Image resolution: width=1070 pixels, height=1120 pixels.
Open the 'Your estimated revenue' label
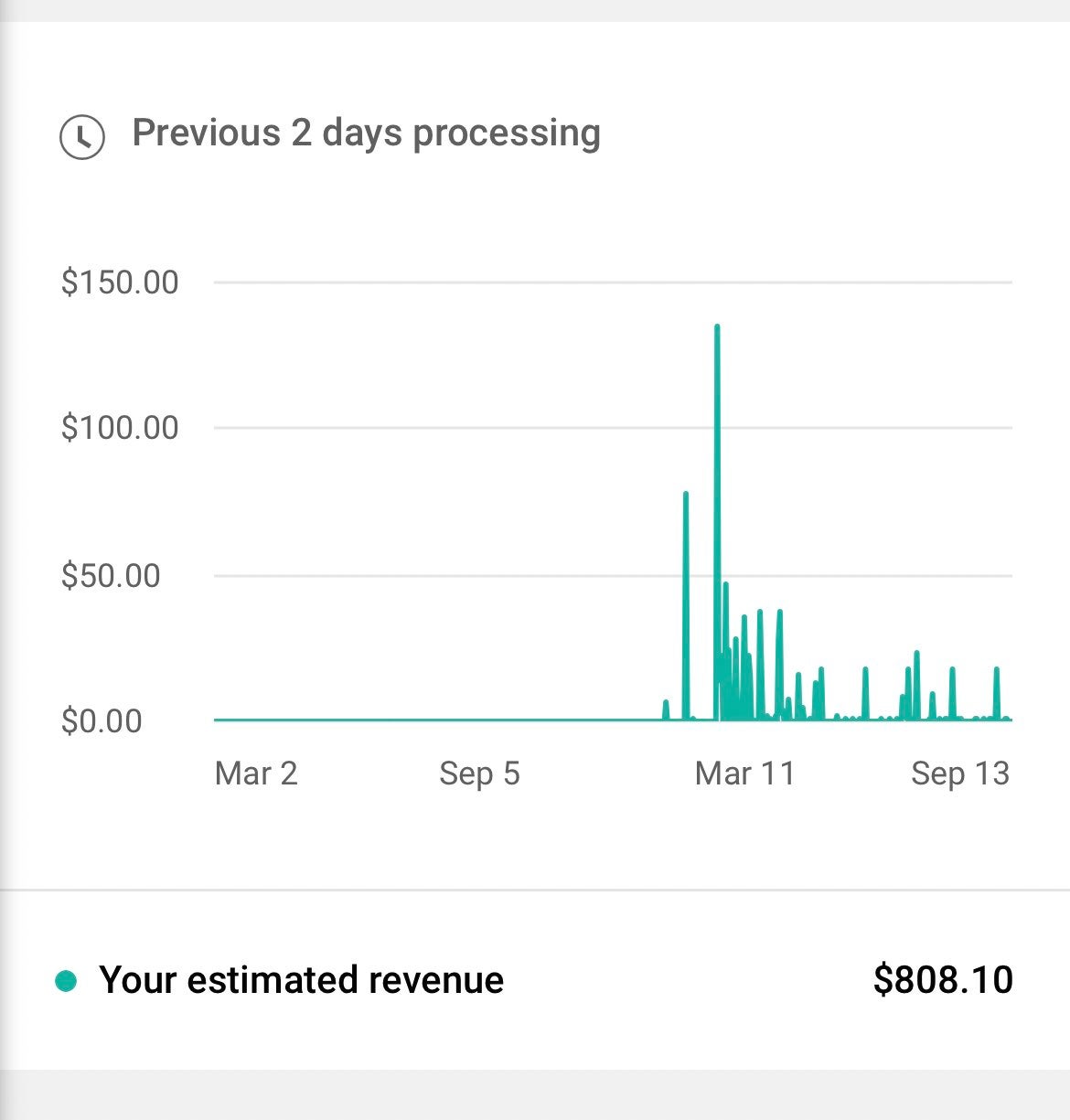pyautogui.click(x=302, y=980)
